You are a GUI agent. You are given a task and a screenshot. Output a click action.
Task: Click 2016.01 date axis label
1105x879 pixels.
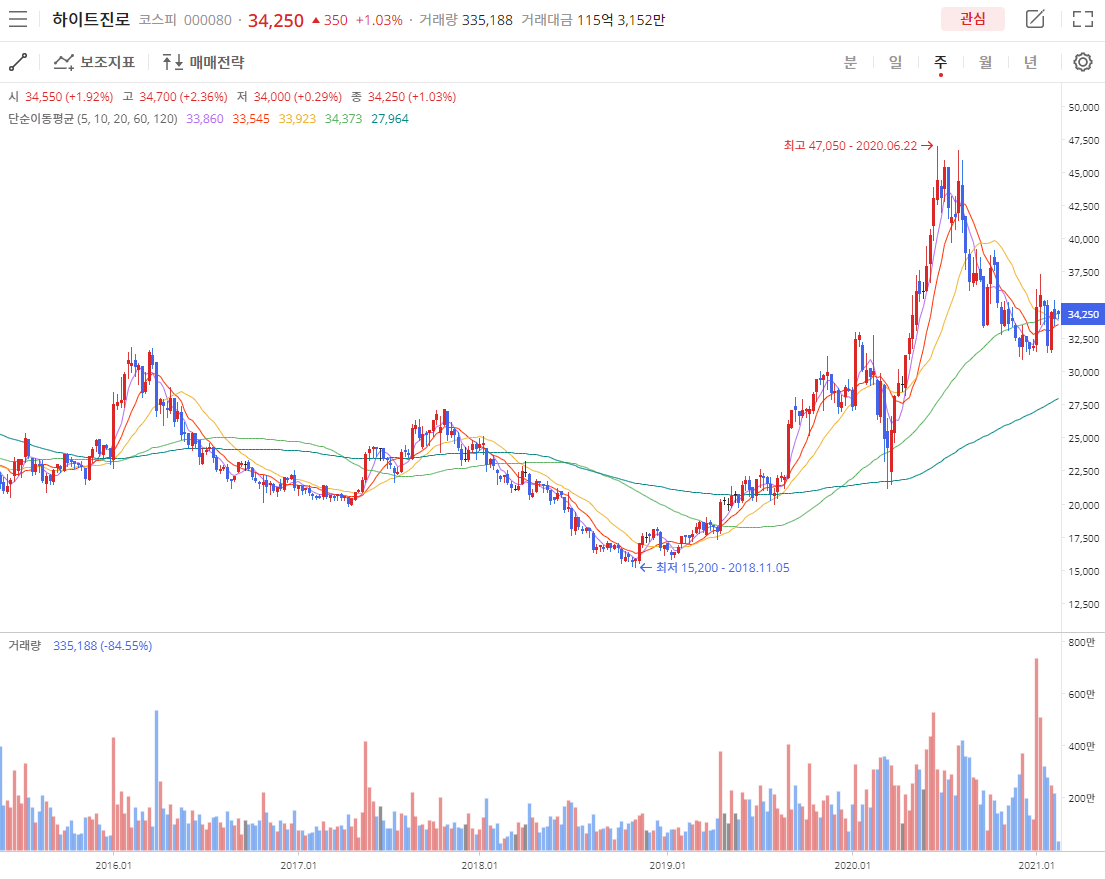[113, 865]
